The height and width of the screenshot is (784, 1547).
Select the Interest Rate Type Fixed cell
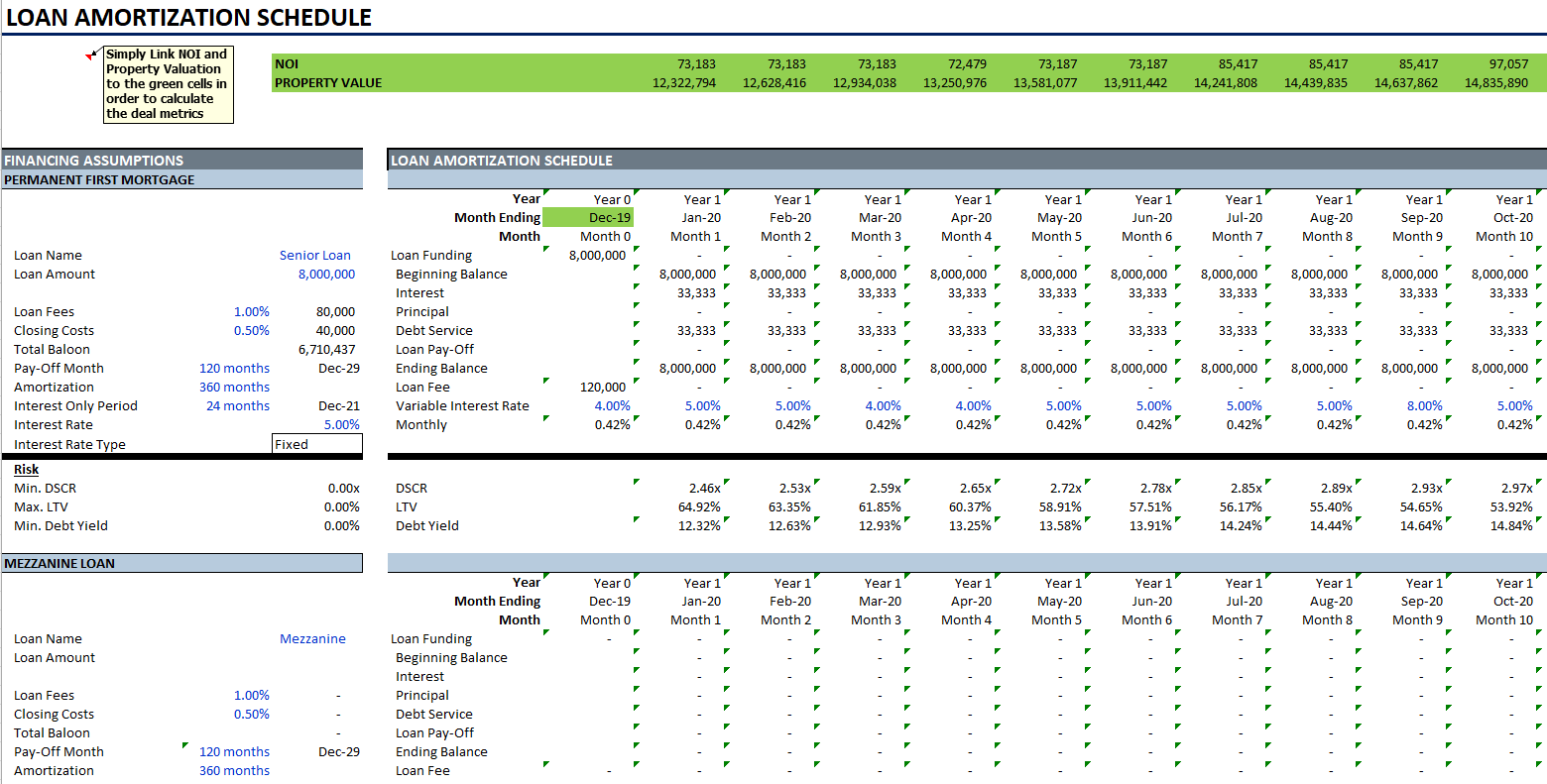(x=317, y=444)
